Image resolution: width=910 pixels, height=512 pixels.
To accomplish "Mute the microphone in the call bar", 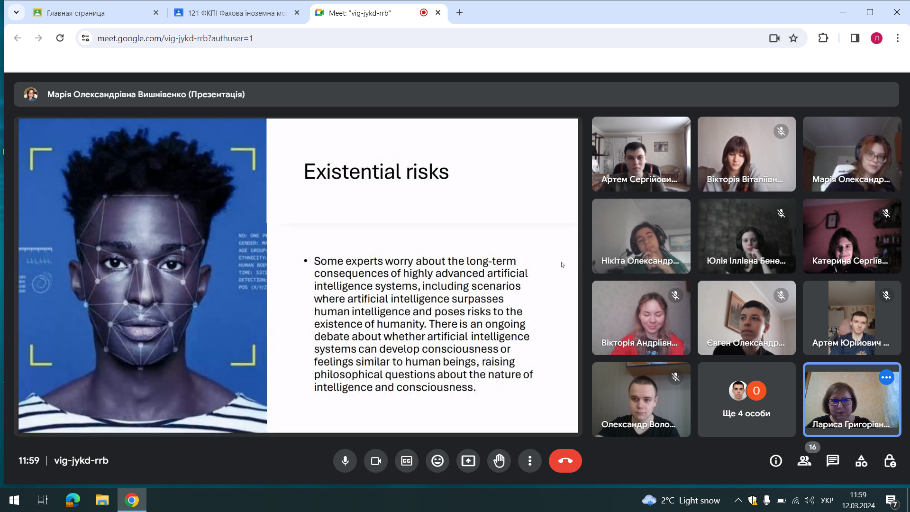I will [345, 460].
